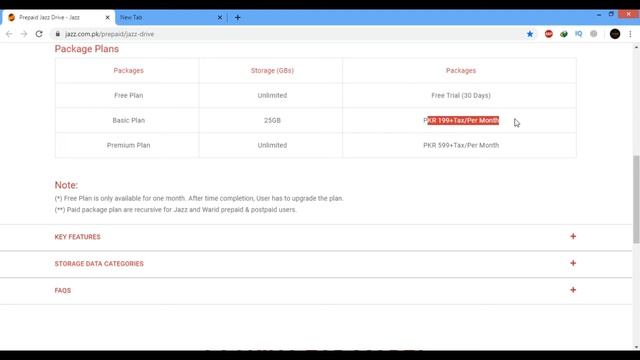Image resolution: width=640 pixels, height=360 pixels.
Task: Expand the FAQs section
Action: point(316,291)
